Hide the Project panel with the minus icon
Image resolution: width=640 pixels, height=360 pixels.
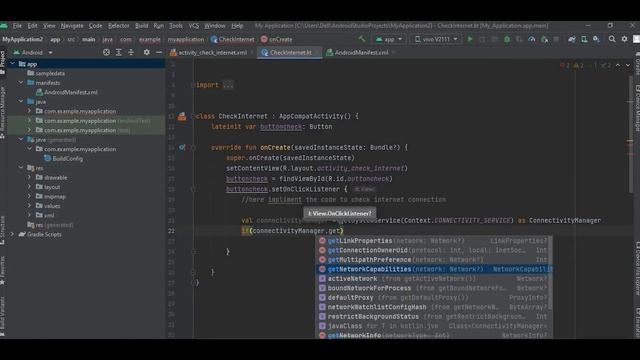click(x=159, y=52)
